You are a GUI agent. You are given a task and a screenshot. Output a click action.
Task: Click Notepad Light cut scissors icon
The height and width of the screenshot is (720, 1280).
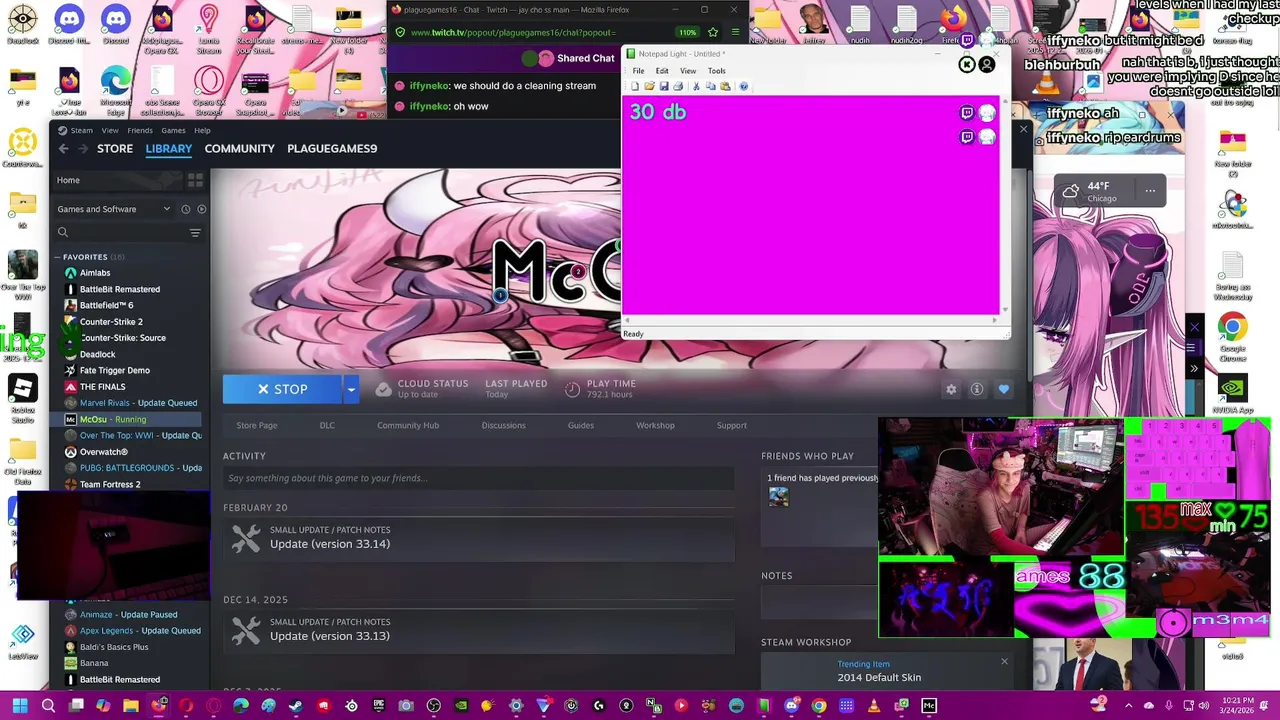696,87
